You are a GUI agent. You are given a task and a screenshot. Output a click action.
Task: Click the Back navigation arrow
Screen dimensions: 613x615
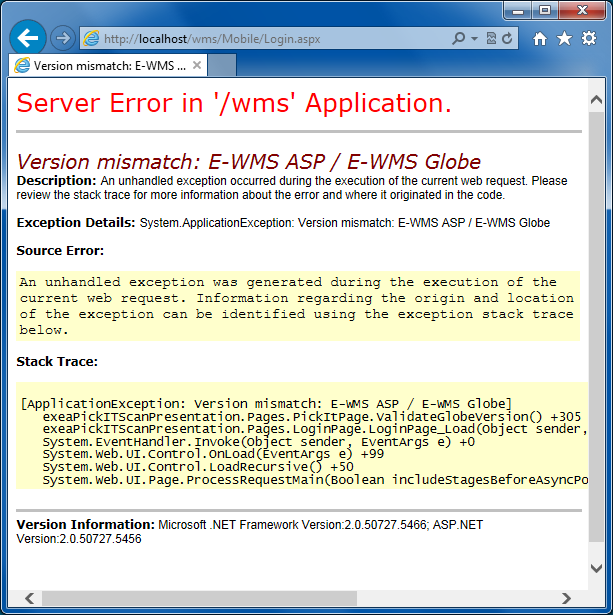[x=29, y=38]
